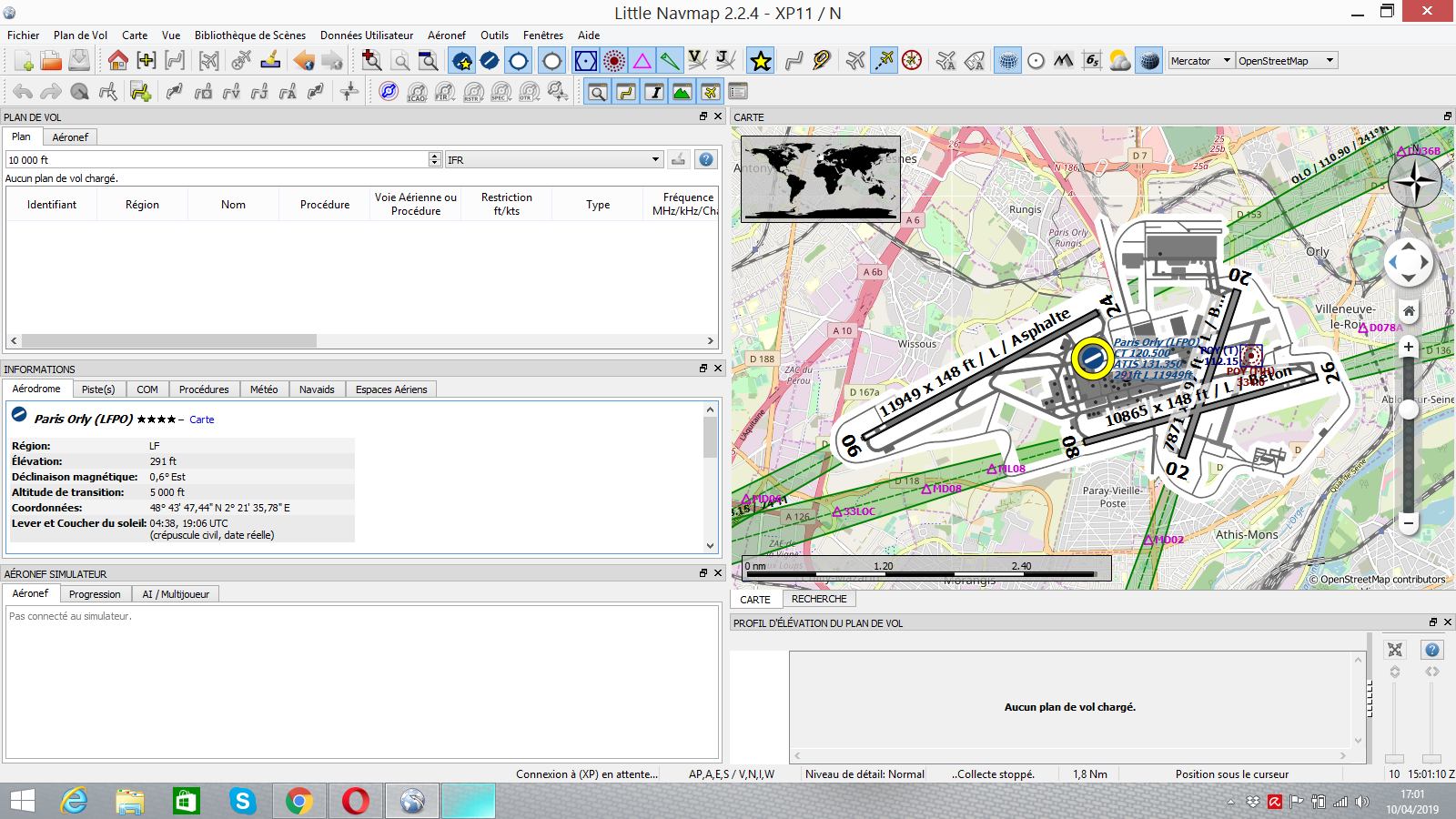This screenshot has width=1456, height=819.
Task: Toggle the magenta triangle waypoints display
Action: (x=642, y=61)
